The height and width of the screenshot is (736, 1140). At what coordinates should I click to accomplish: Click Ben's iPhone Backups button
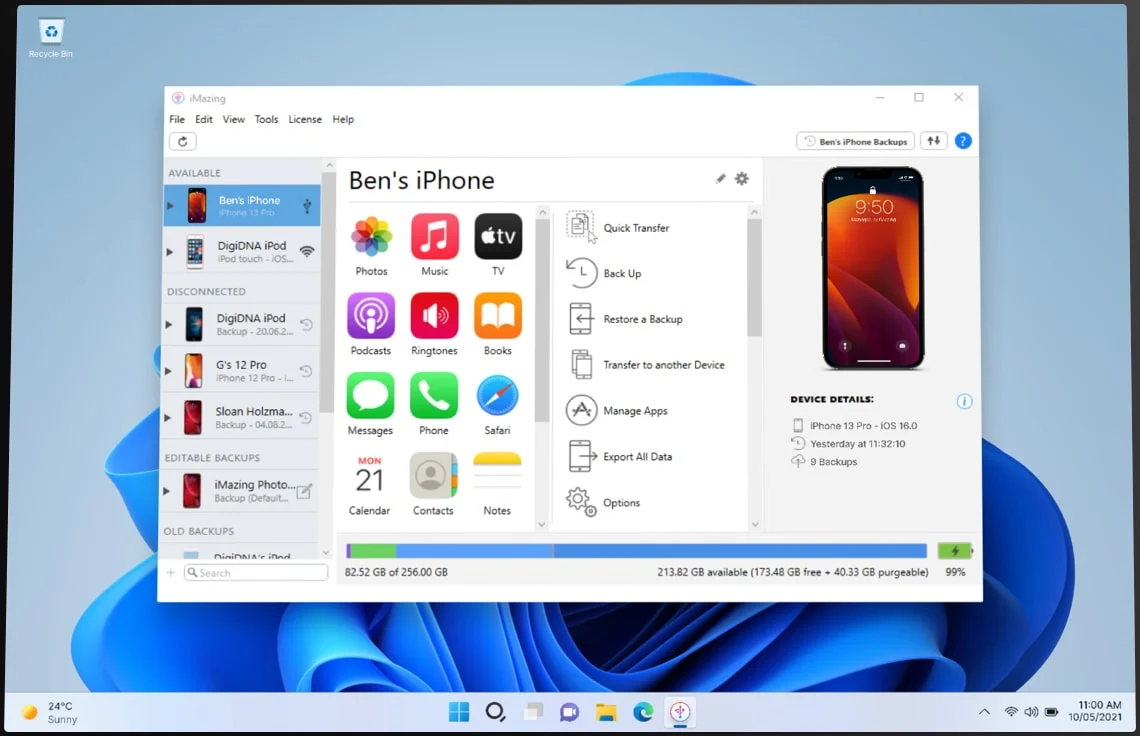(x=856, y=141)
